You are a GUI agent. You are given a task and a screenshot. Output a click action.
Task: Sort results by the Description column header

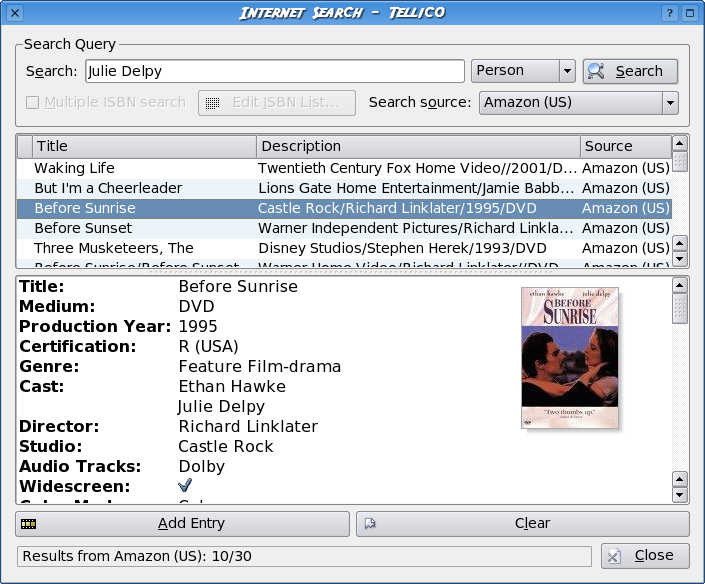(x=418, y=147)
